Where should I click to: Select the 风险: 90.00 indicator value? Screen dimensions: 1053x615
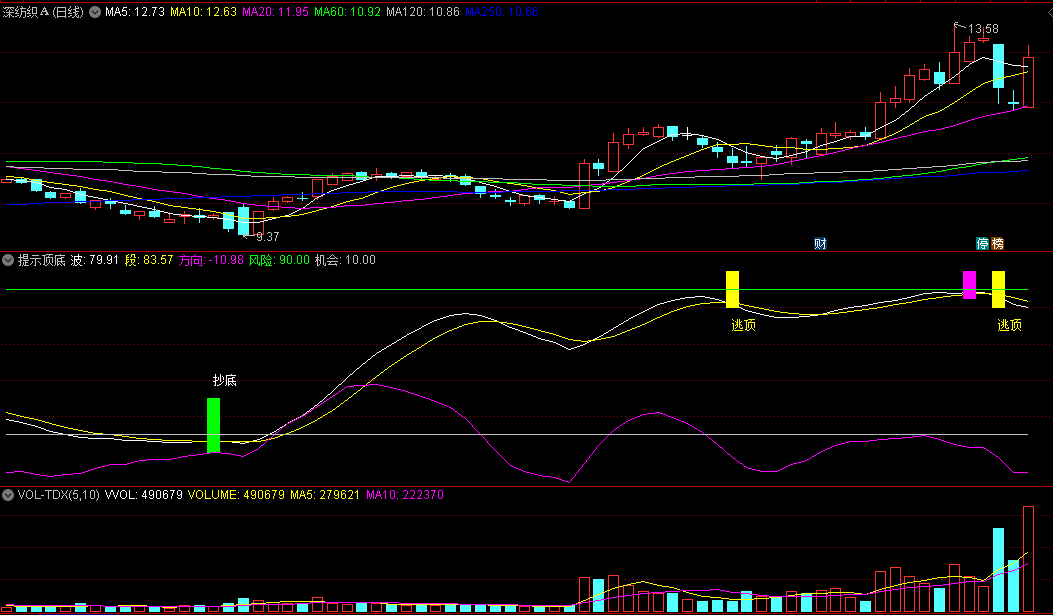coord(279,260)
